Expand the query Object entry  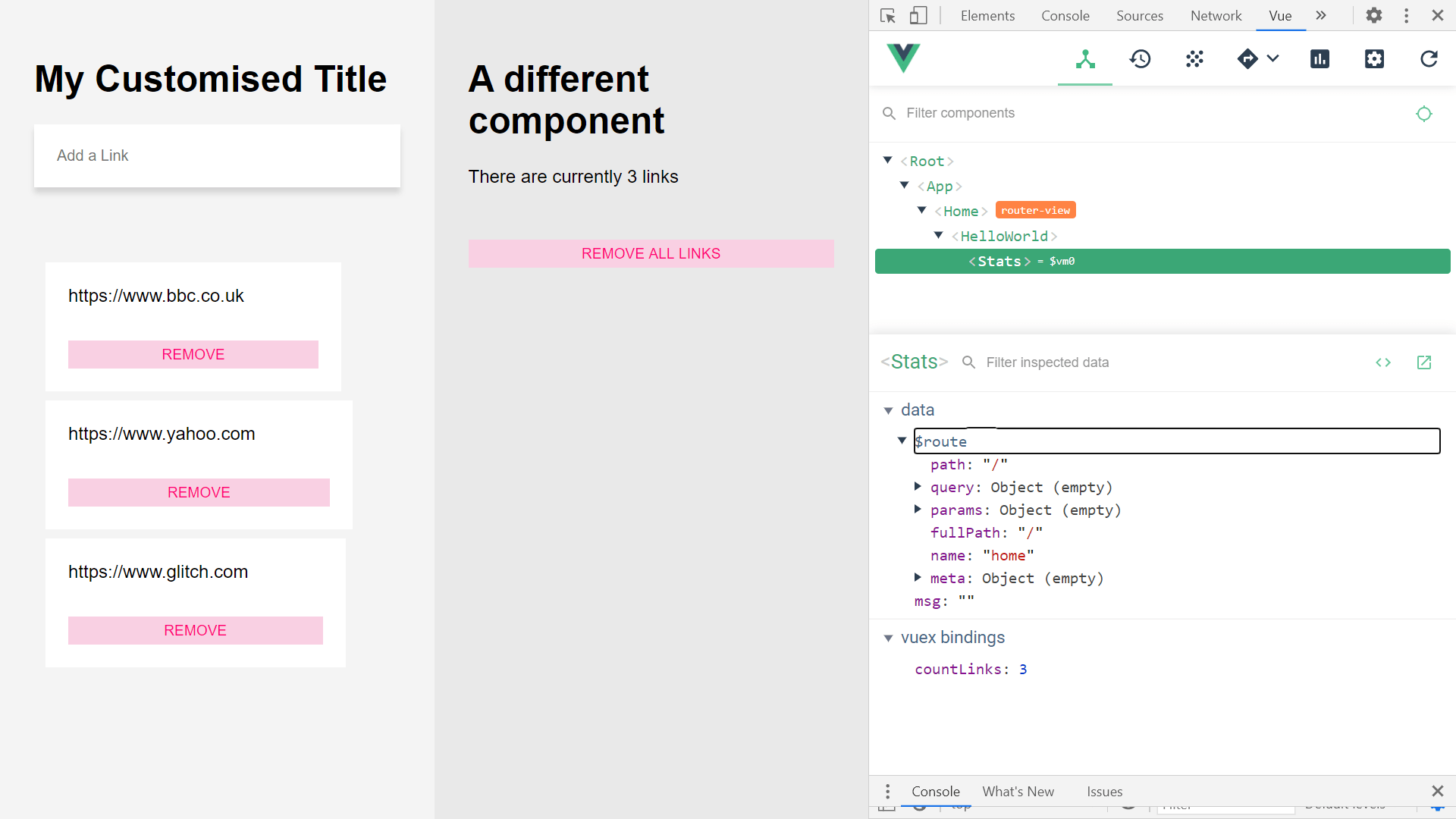918,487
